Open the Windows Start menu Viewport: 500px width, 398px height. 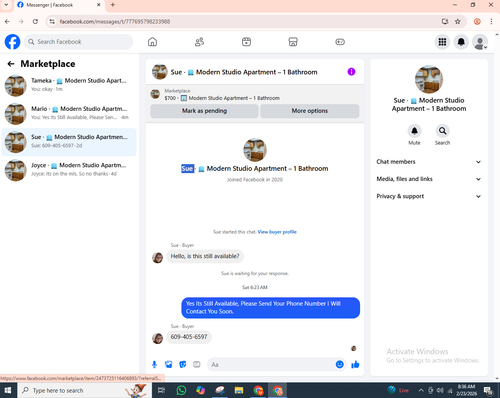7,390
